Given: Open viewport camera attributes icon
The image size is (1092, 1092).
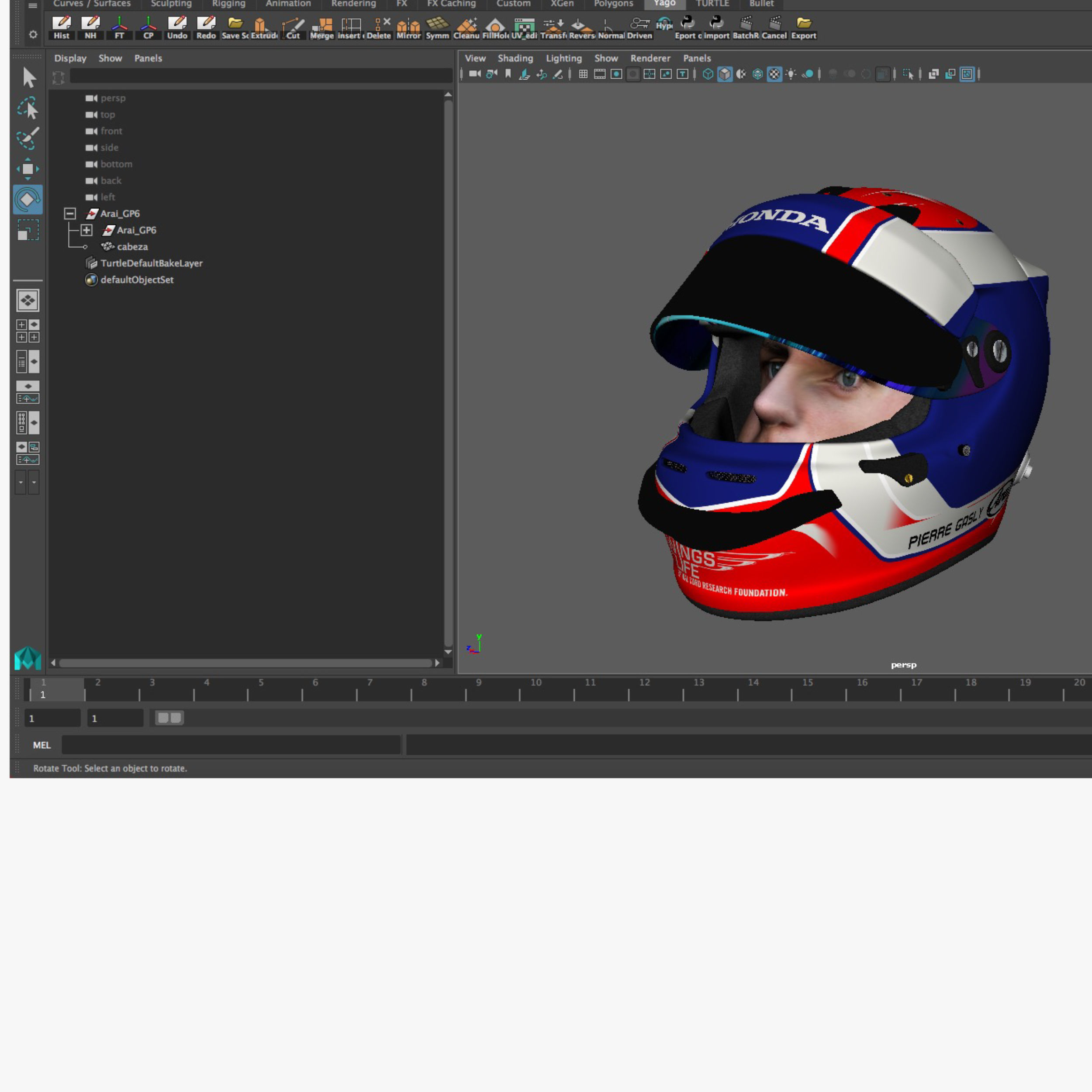Looking at the screenshot, I should click(492, 74).
